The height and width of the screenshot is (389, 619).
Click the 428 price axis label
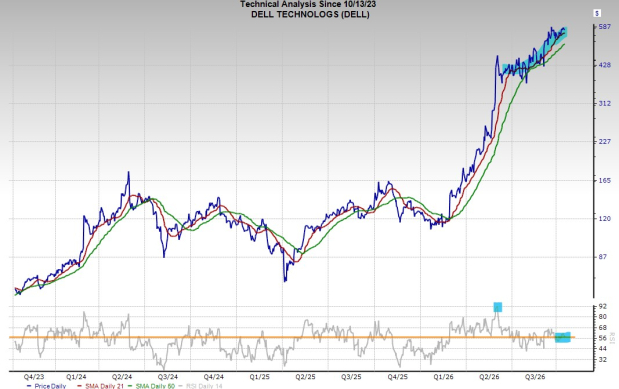[605, 65]
